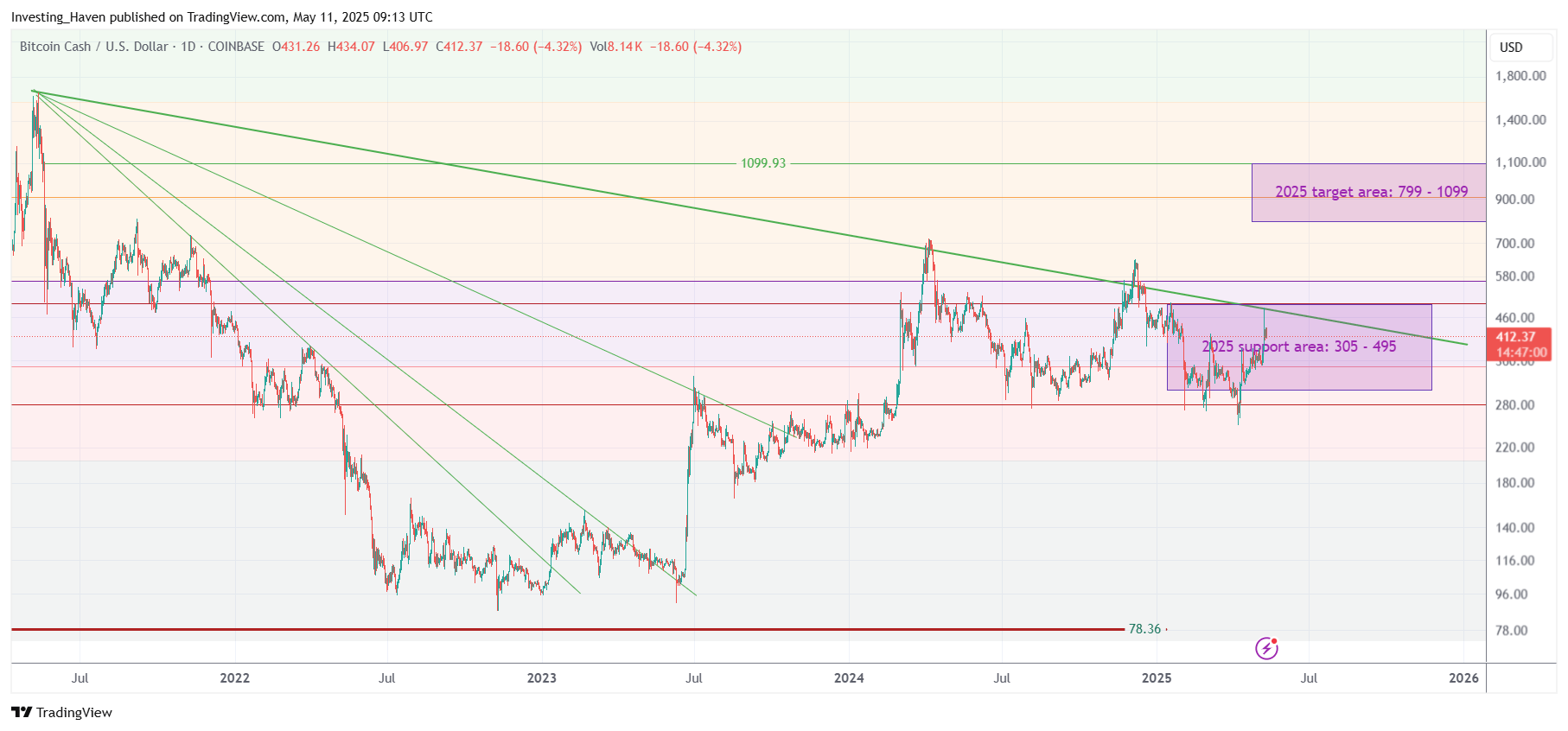Select the '2025 target area: 799 - 1099' text
1568x731 pixels.
pos(1371,192)
